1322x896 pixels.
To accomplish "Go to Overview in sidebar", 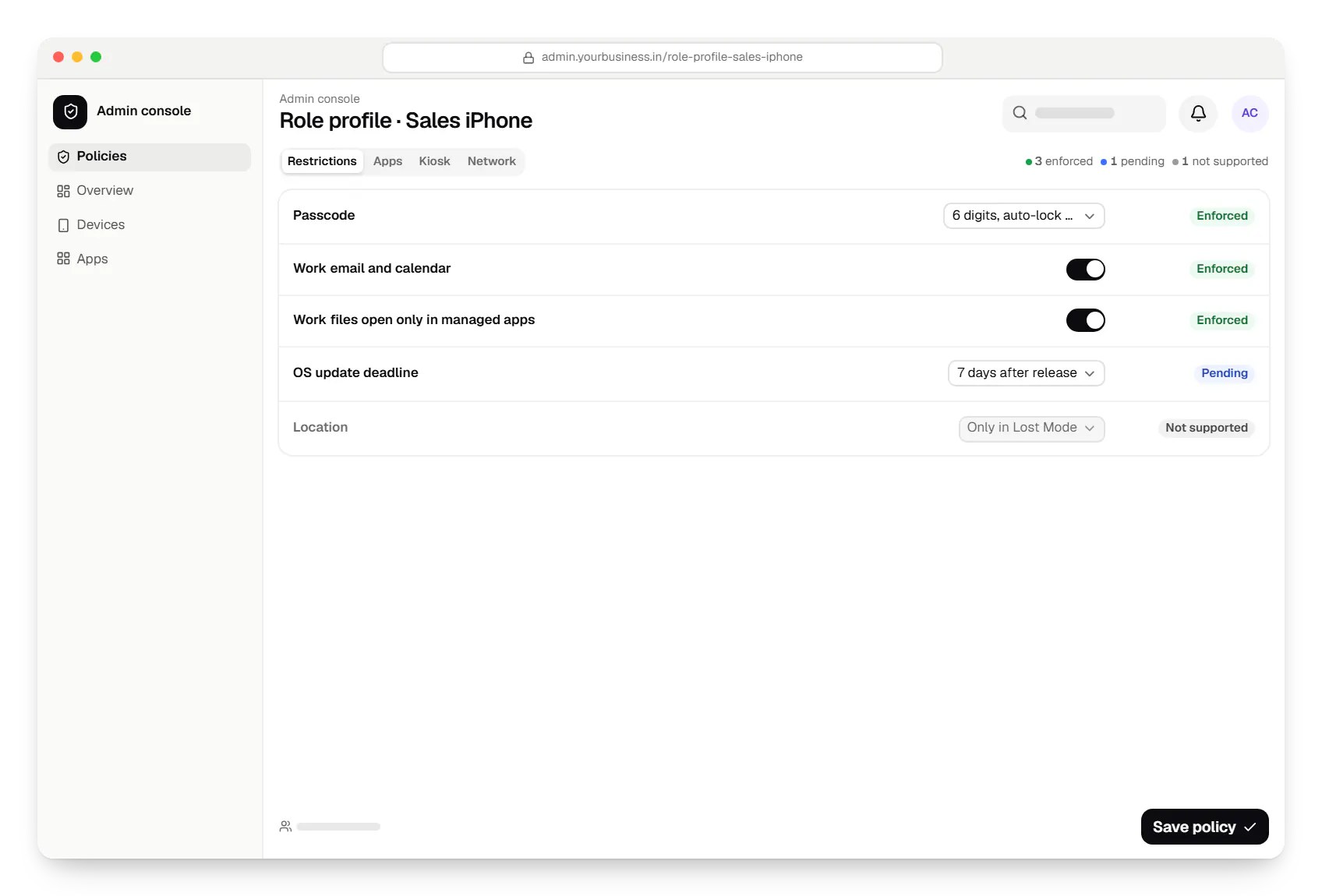I will tap(150, 191).
